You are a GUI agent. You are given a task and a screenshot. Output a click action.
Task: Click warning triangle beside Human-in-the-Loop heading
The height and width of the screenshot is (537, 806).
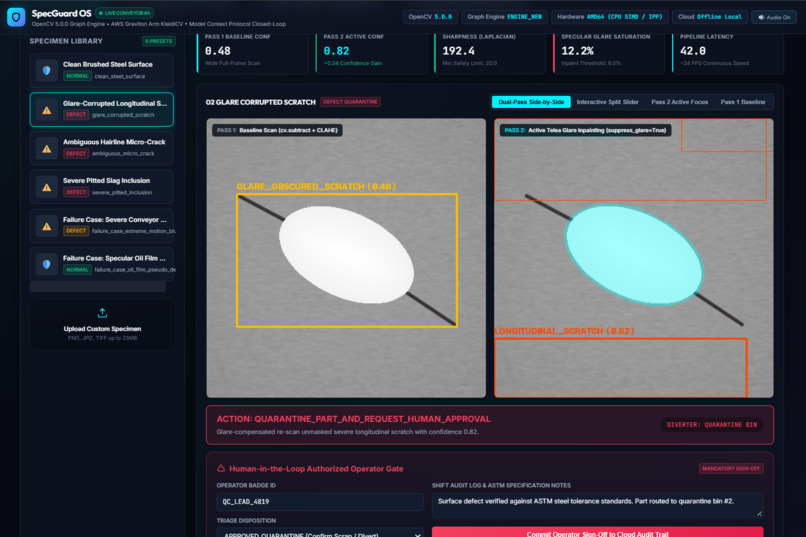tap(221, 468)
